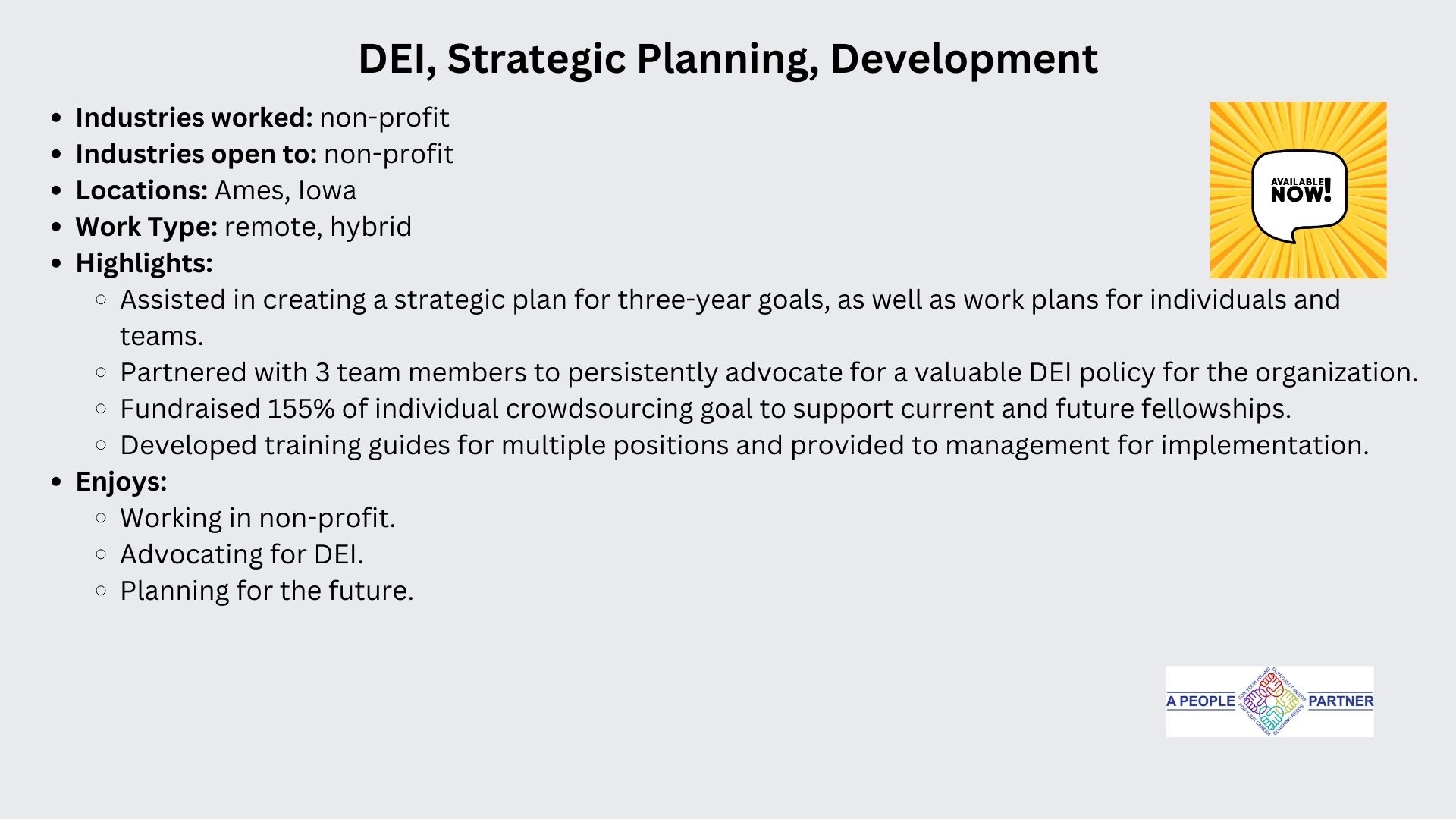Click the A PEOPLE text in logo

click(x=1200, y=701)
